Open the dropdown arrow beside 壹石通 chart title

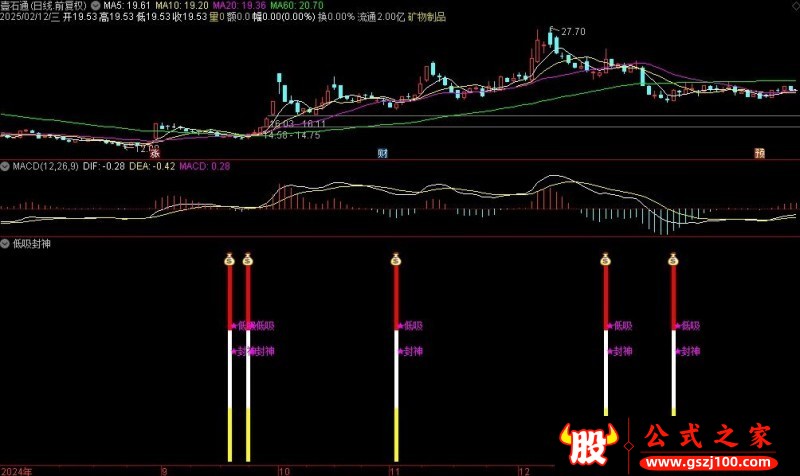pyautogui.click(x=95, y=6)
